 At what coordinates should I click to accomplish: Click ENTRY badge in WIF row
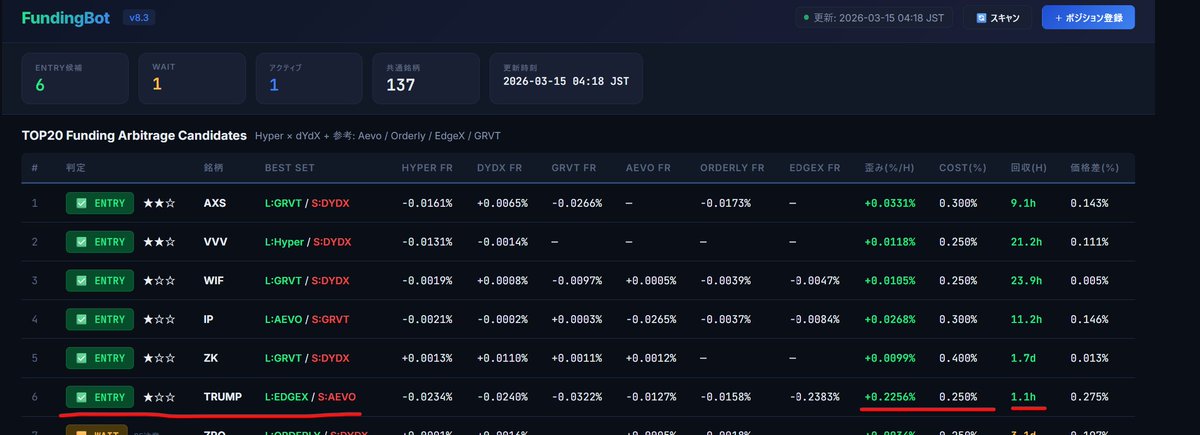point(100,281)
